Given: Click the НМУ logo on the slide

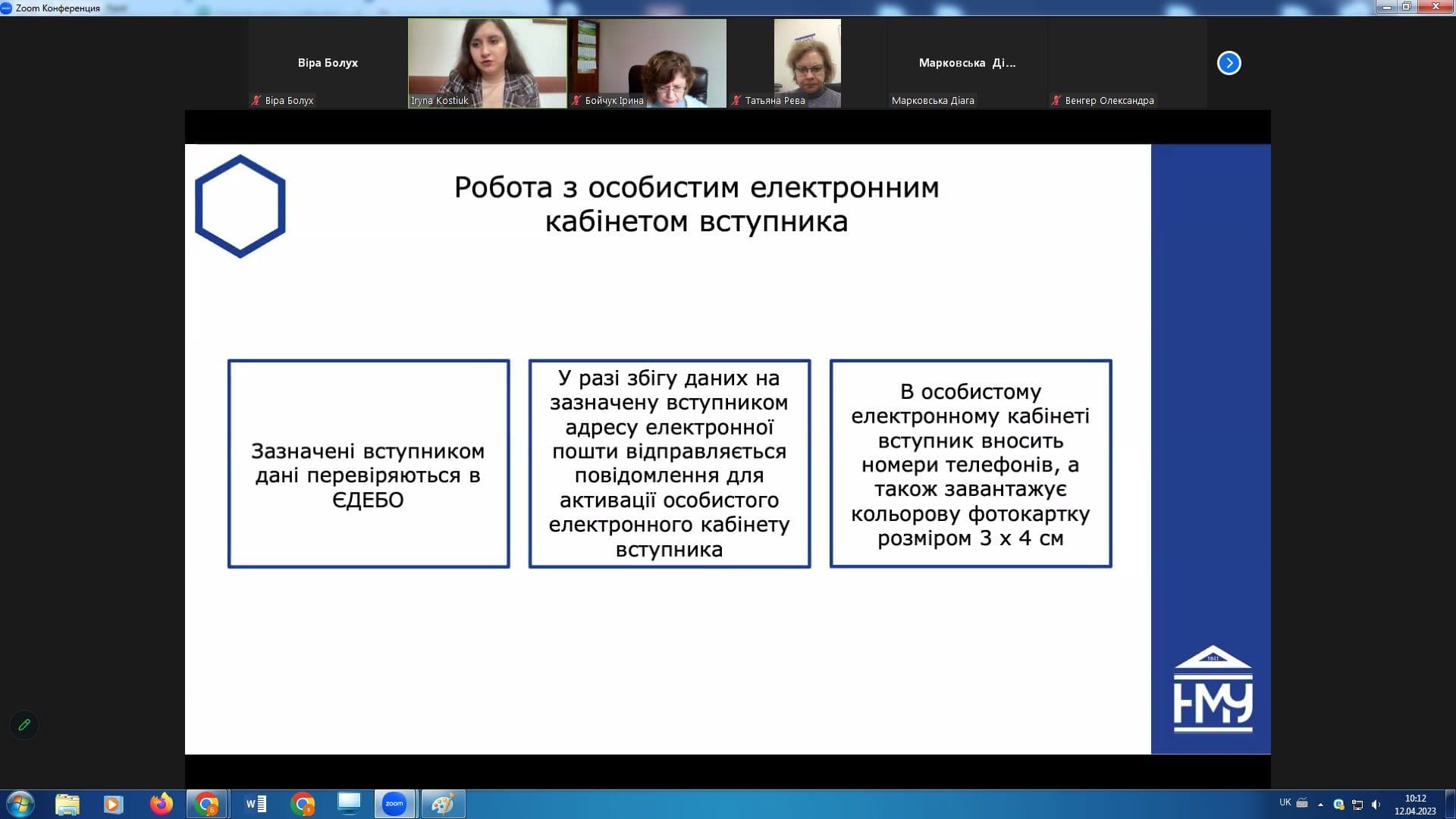Looking at the screenshot, I should pyautogui.click(x=1213, y=689).
